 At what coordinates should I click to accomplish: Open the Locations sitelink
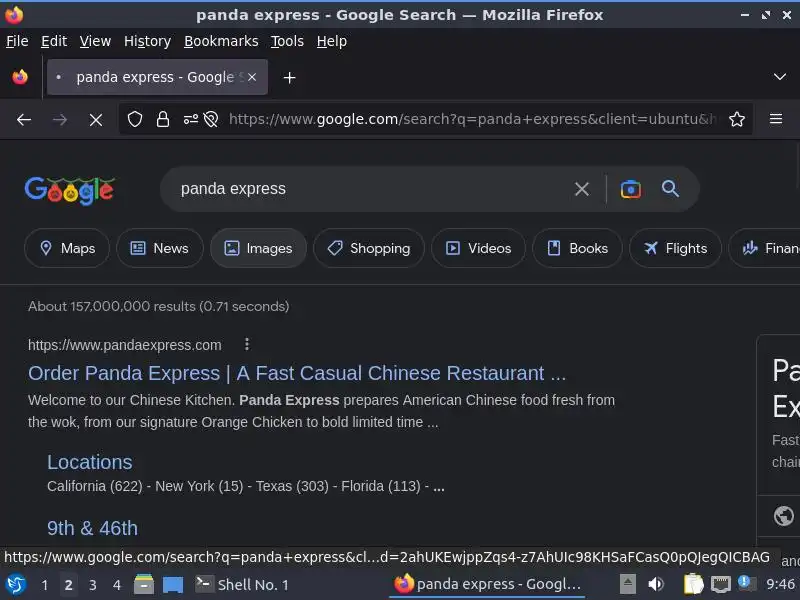click(x=90, y=462)
